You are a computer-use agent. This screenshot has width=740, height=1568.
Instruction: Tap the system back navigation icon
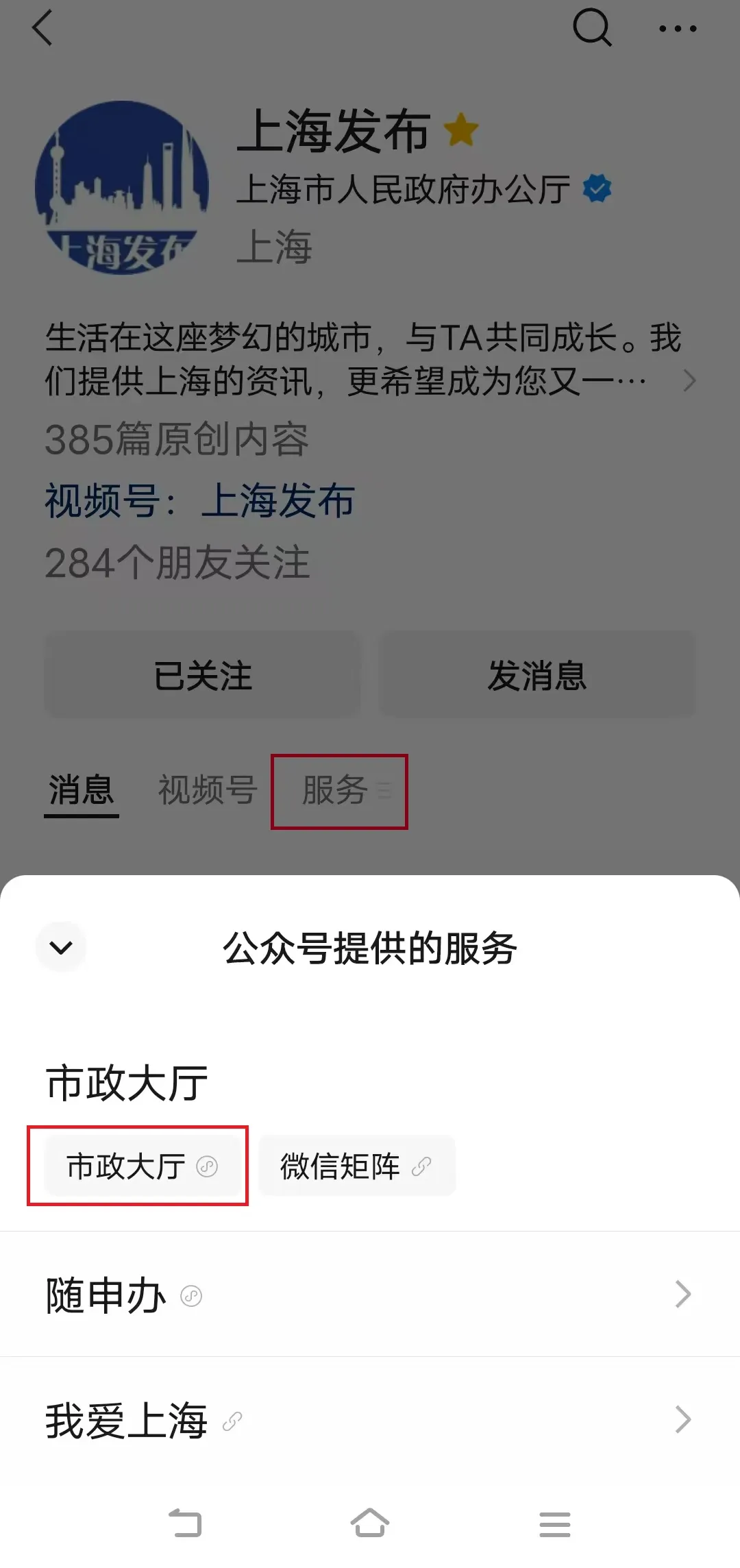[x=185, y=1523]
